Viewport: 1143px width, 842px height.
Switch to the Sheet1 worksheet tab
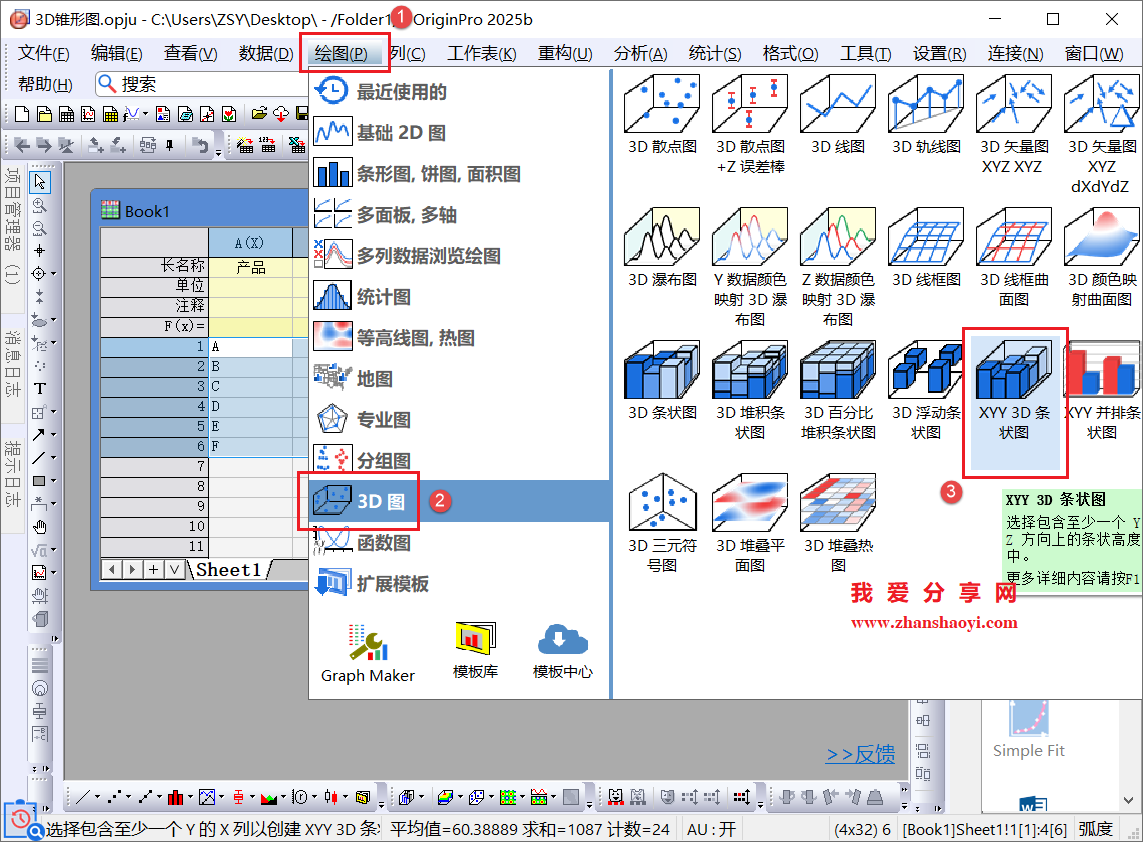click(x=228, y=569)
